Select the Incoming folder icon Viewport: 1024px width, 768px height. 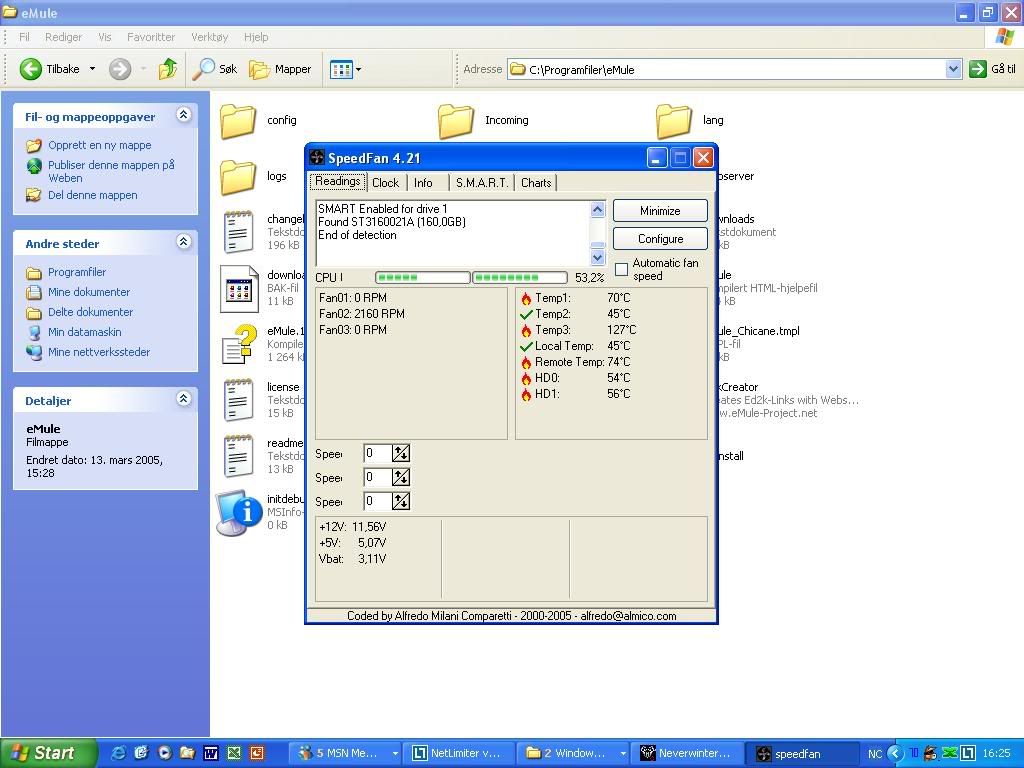point(456,121)
